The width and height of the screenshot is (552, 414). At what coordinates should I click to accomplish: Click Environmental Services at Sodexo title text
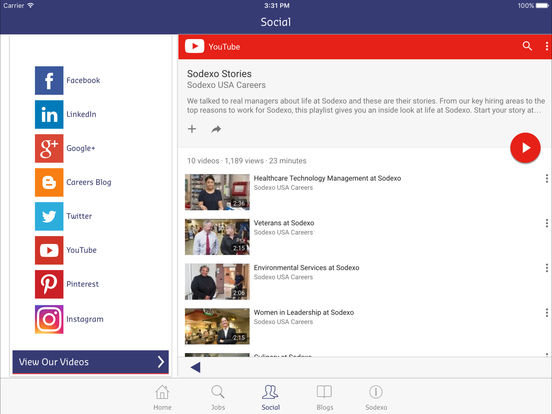[x=307, y=268]
